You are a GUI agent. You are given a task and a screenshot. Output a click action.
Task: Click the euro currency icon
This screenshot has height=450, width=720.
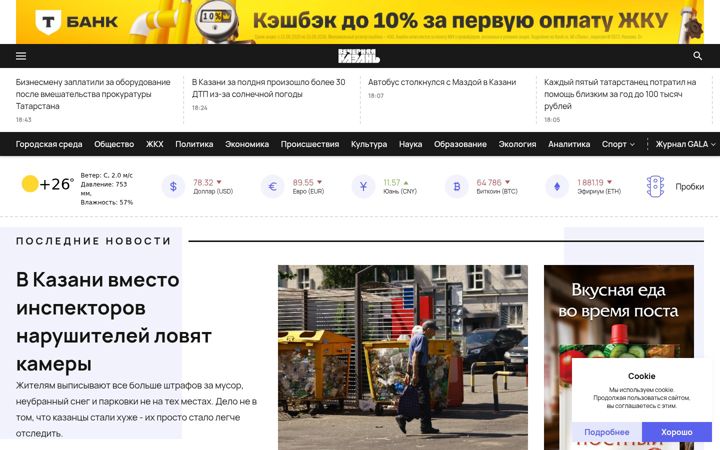point(272,186)
